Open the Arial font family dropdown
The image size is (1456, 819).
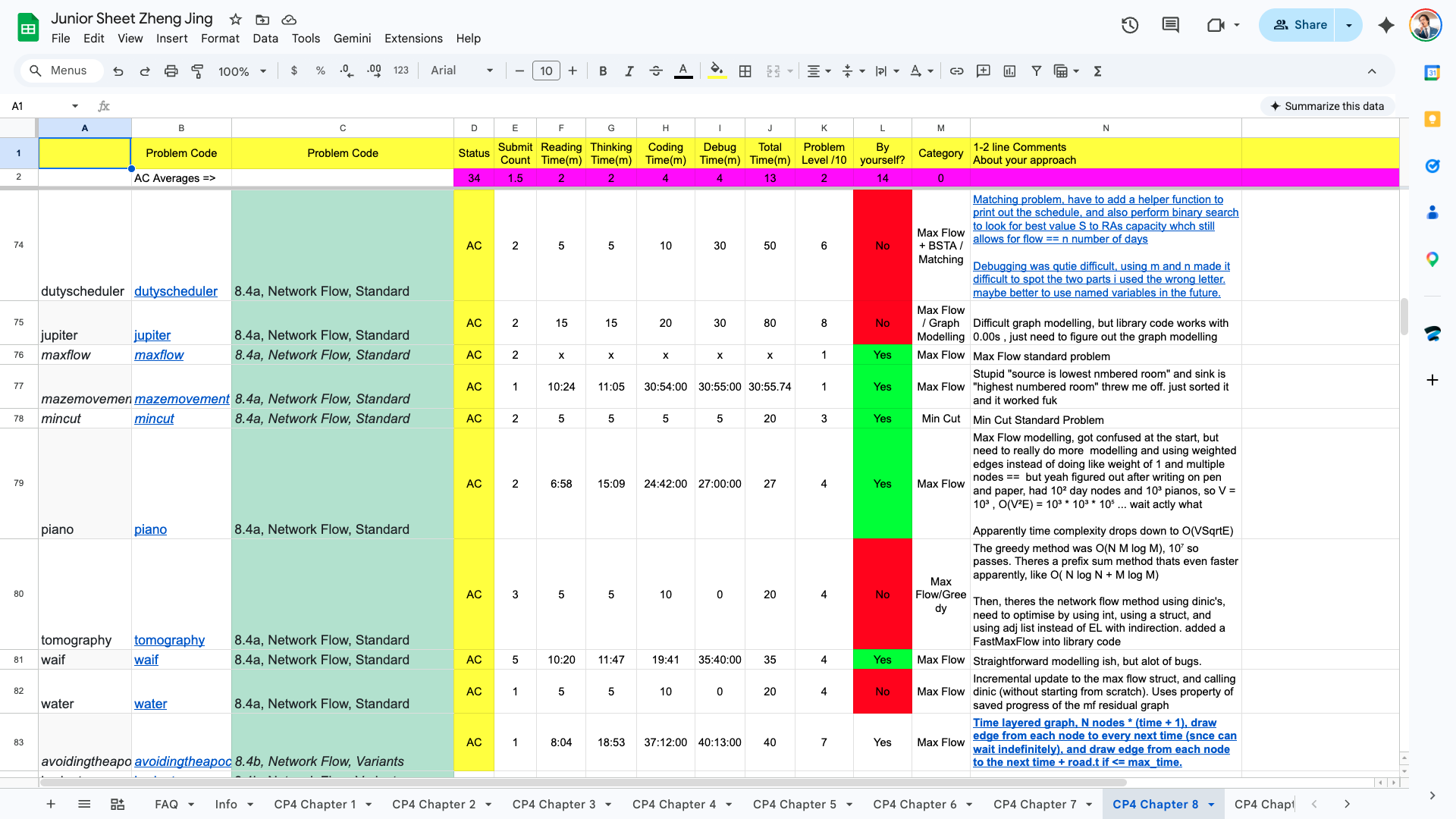tap(490, 71)
